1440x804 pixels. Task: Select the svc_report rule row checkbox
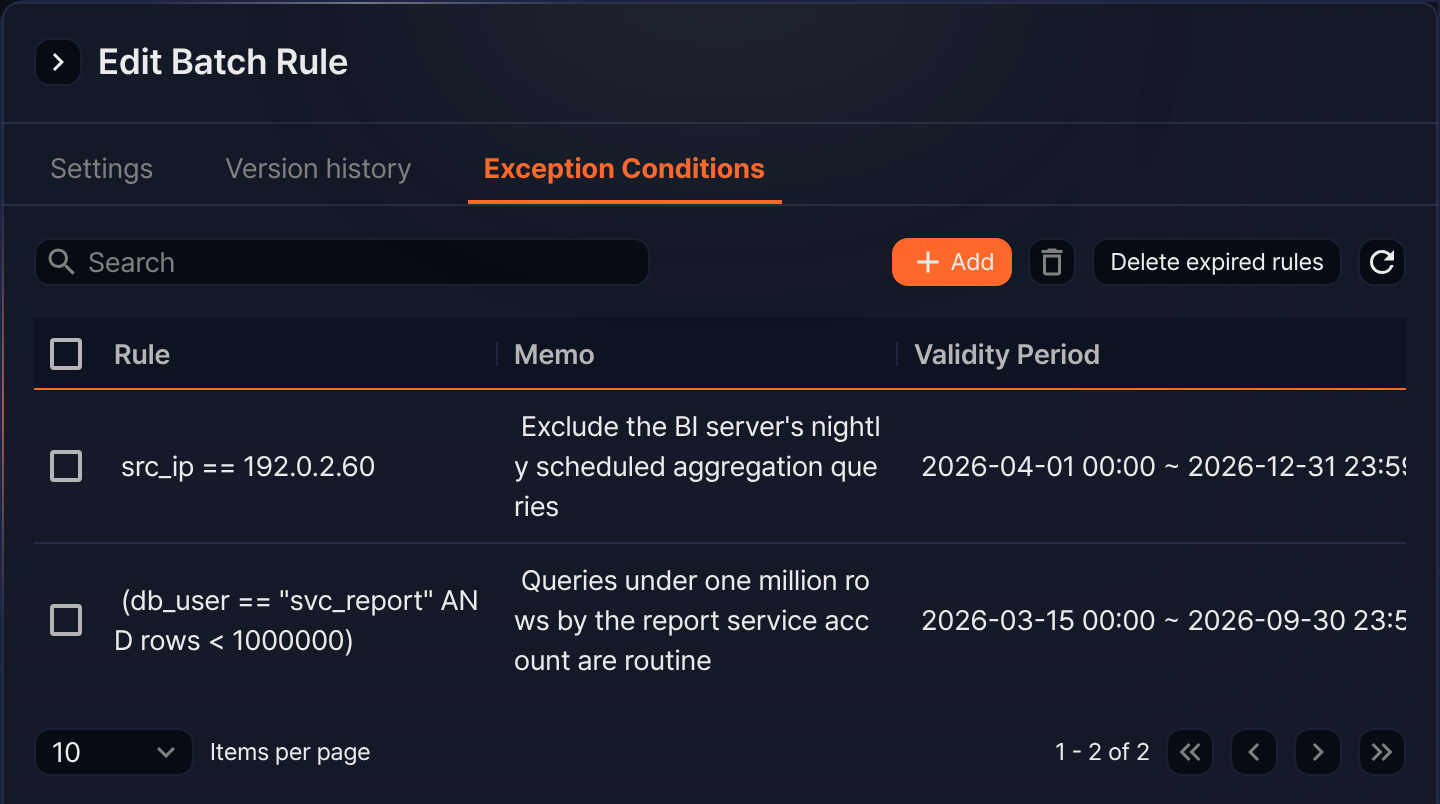66,620
